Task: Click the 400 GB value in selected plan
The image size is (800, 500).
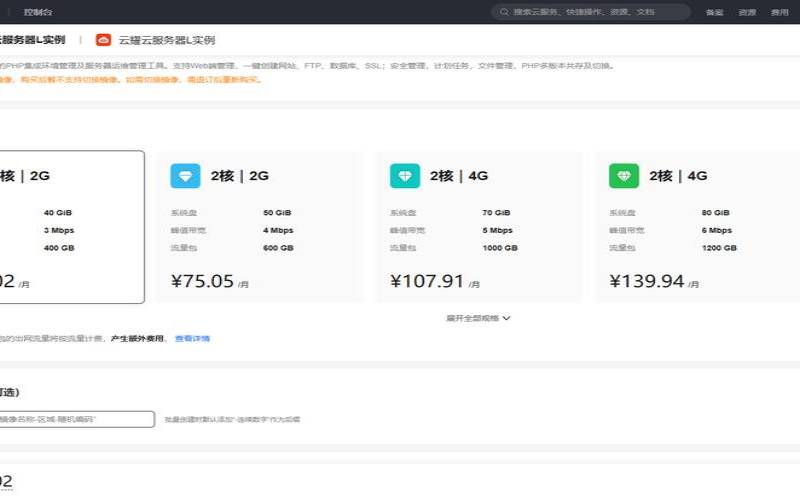Action: 59,248
